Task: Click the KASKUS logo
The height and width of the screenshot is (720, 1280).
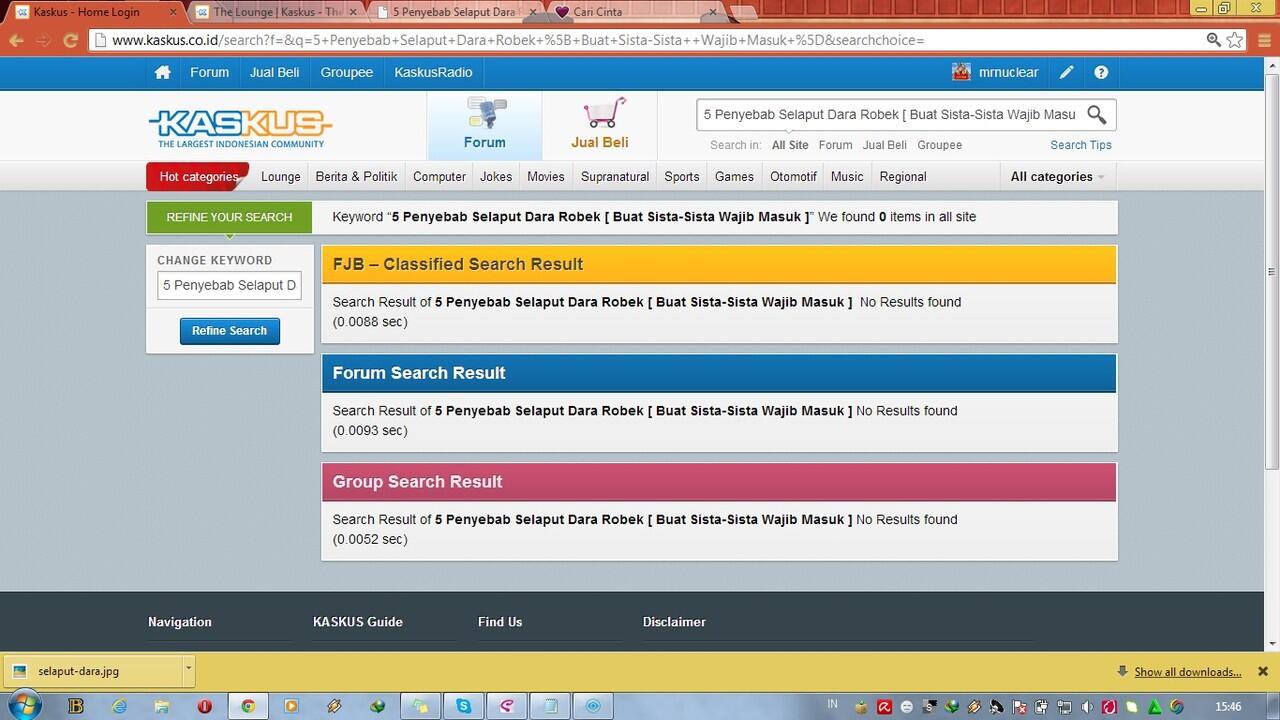Action: click(x=240, y=127)
